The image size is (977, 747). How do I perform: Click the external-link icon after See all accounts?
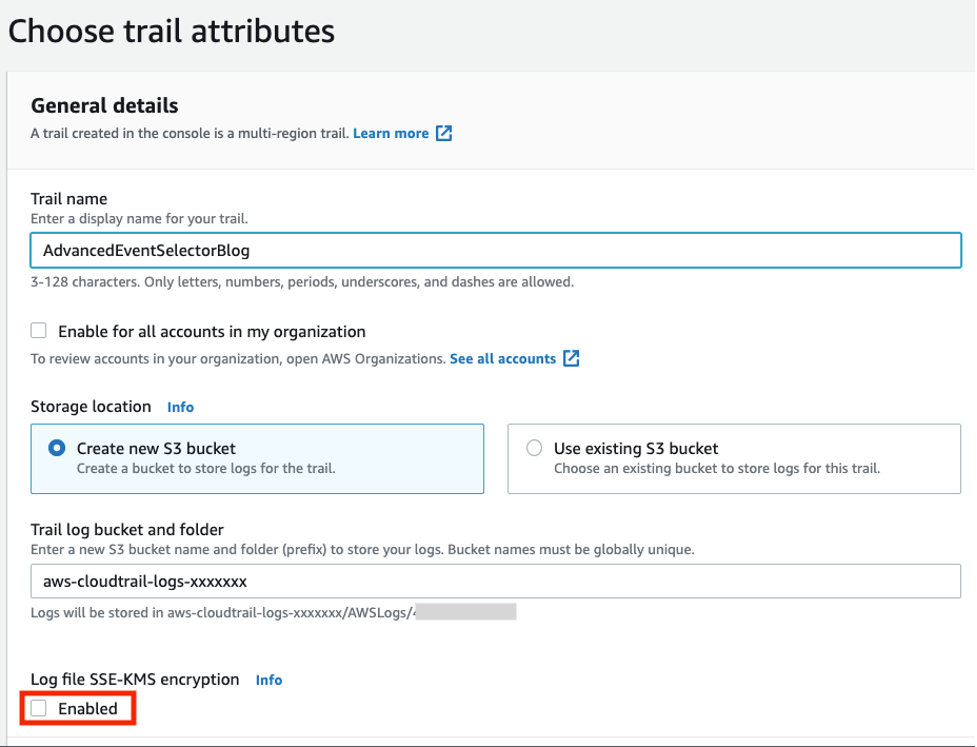[572, 358]
